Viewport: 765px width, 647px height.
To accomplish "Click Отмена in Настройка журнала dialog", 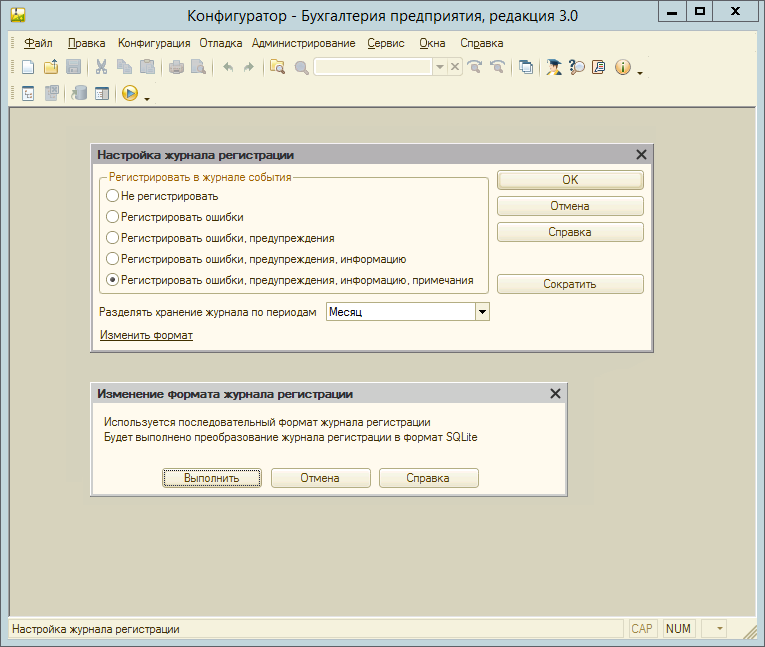I will tap(570, 206).
